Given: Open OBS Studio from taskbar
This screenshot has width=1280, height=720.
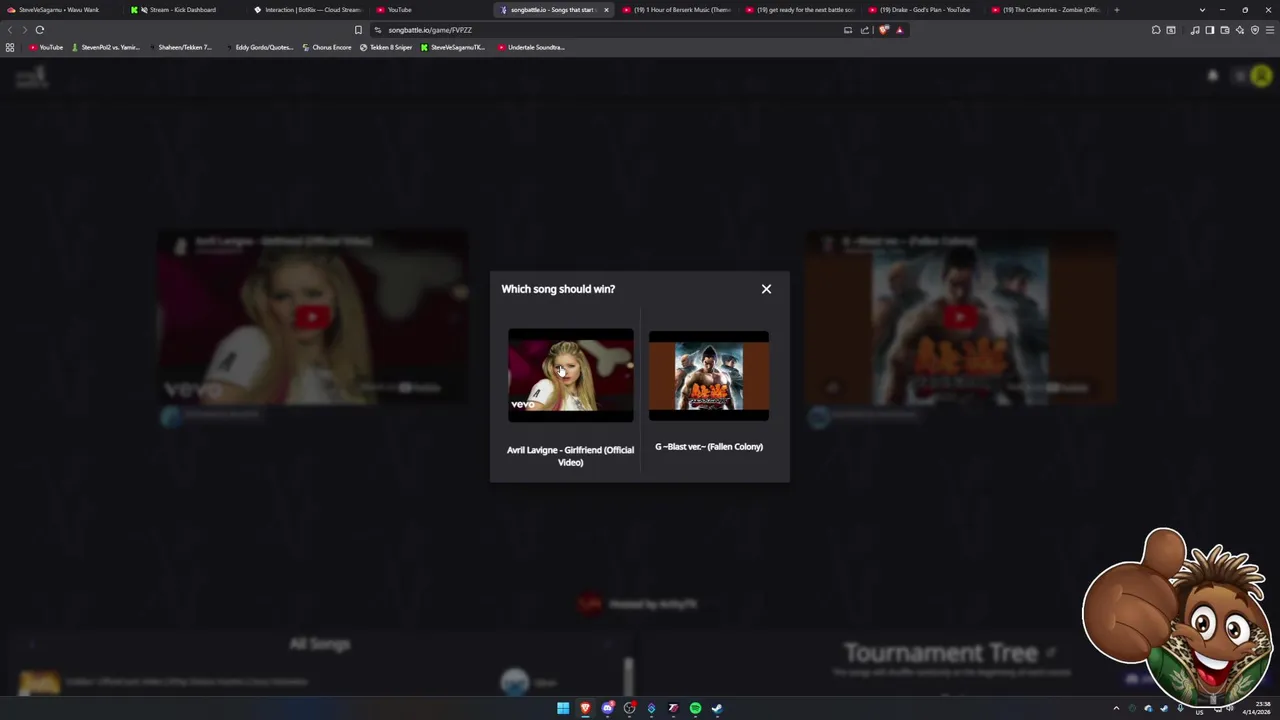Looking at the screenshot, I should click(629, 708).
